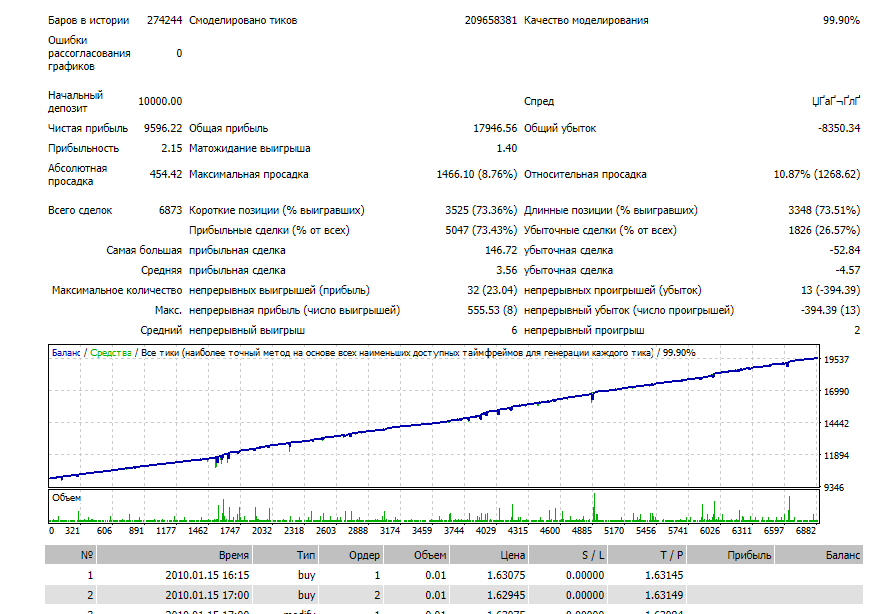Click the 4885 marker on chart x-axis
The height and width of the screenshot is (614, 879).
[581, 530]
